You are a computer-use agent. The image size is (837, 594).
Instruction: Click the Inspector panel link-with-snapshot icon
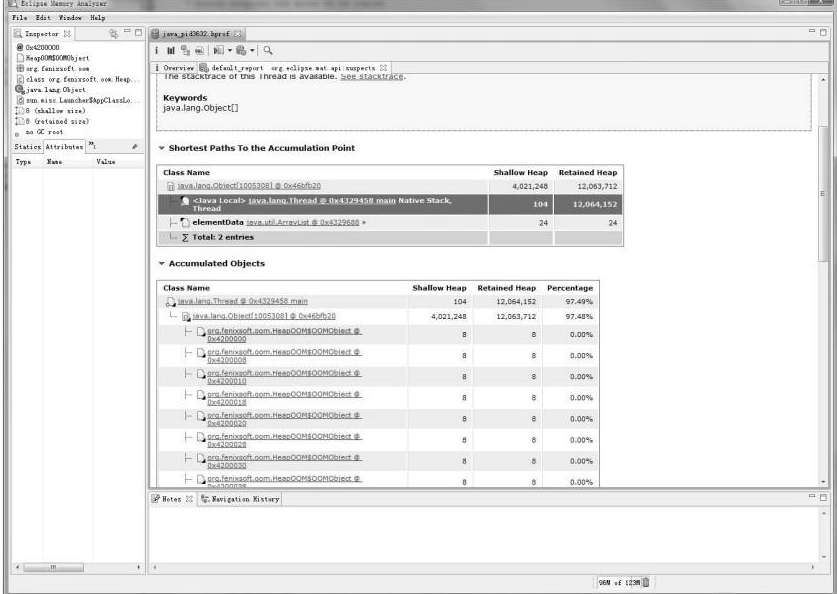click(x=113, y=33)
